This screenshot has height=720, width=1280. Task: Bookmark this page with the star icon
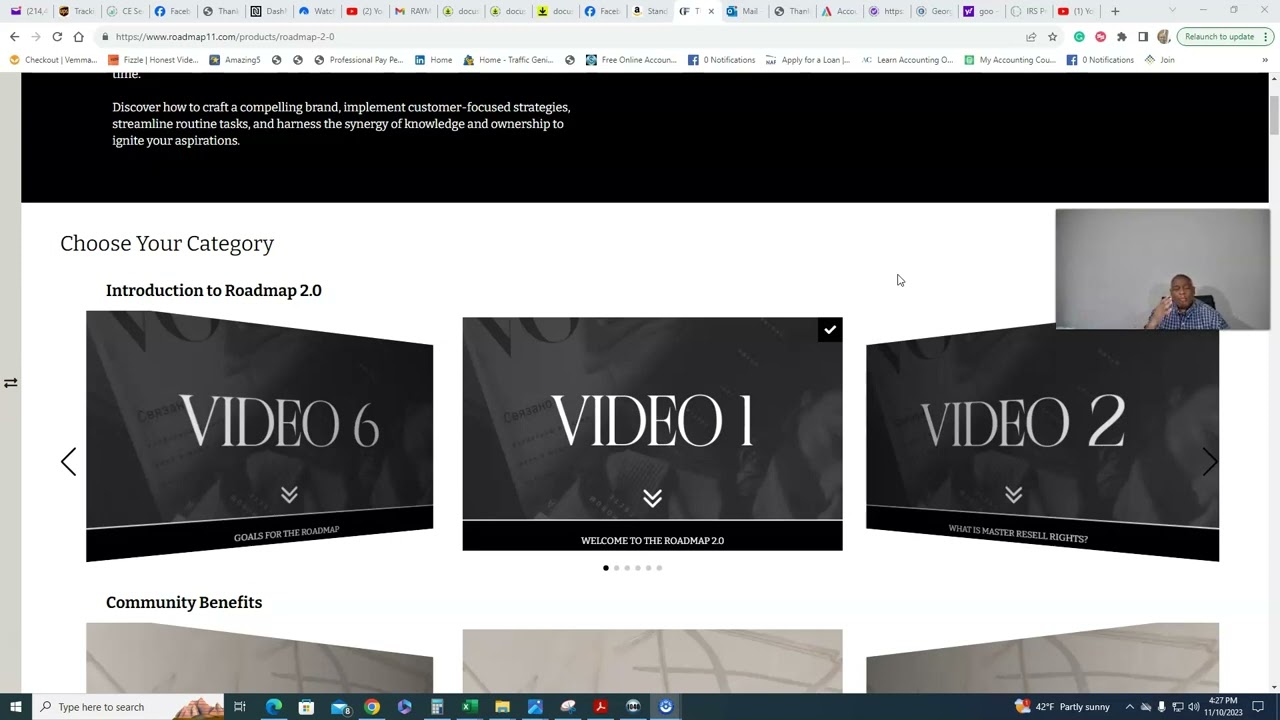[x=1052, y=37]
